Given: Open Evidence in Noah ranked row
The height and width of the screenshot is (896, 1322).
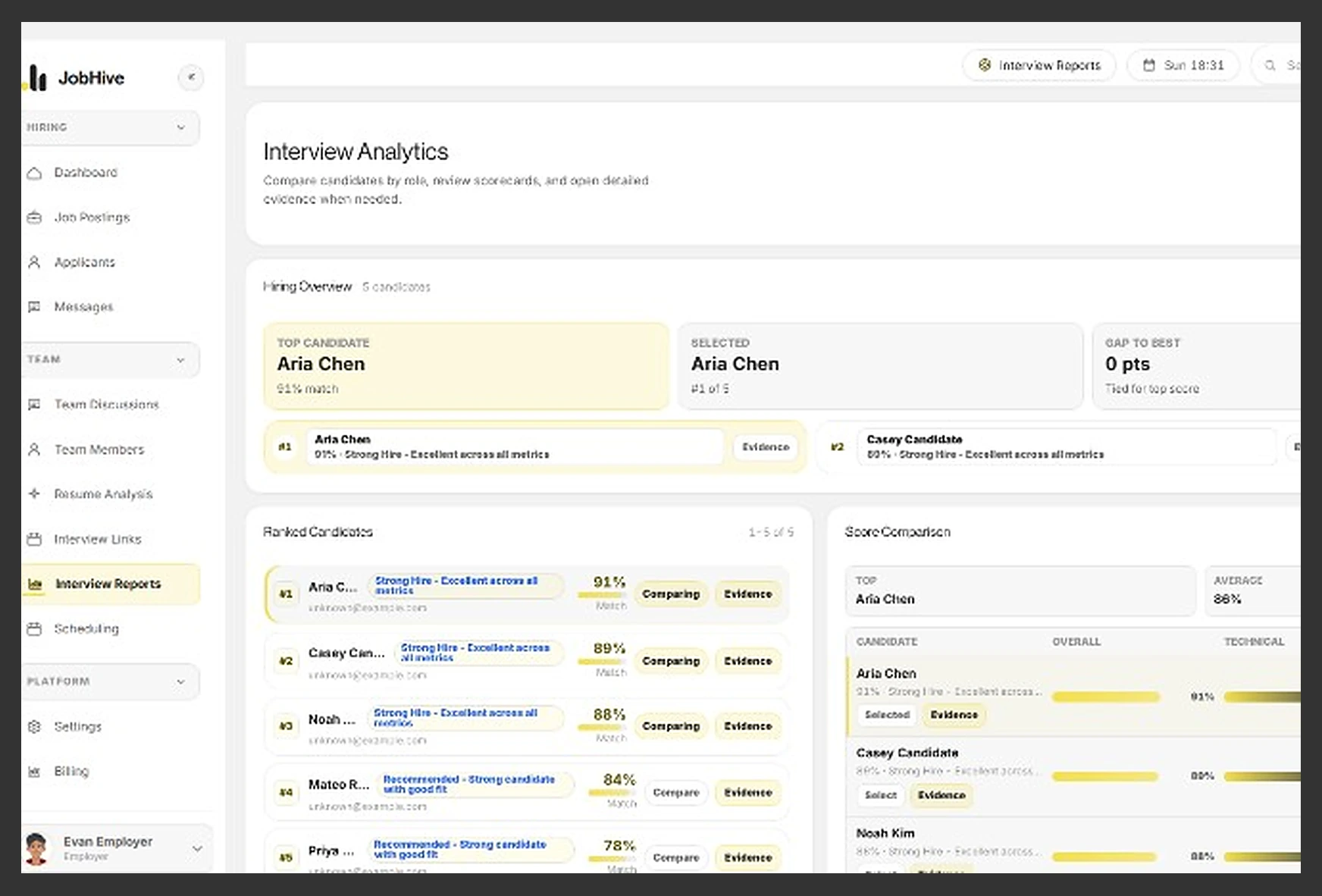Looking at the screenshot, I should click(x=748, y=726).
